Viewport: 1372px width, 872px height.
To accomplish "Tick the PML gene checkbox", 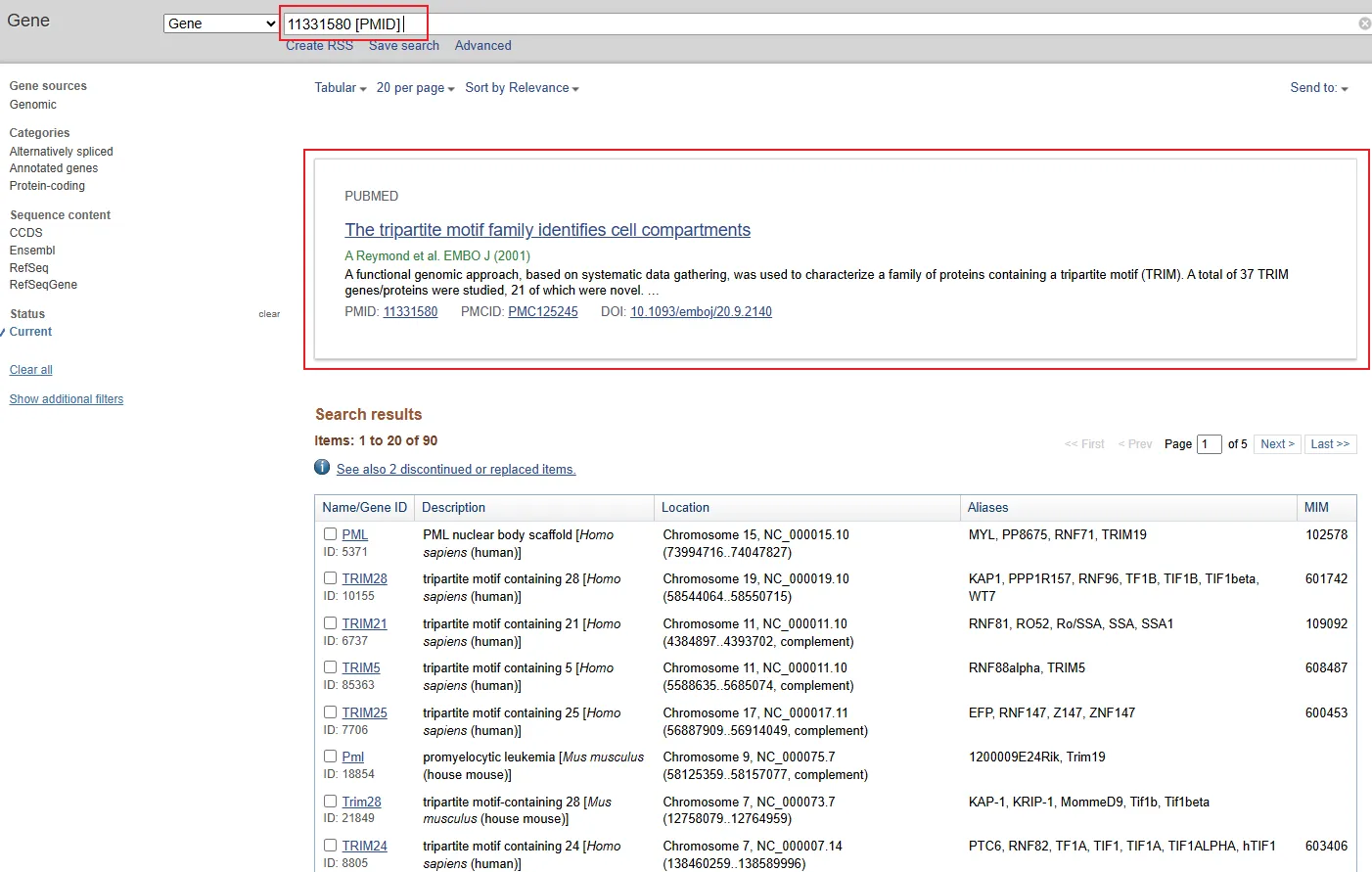I will (331, 534).
